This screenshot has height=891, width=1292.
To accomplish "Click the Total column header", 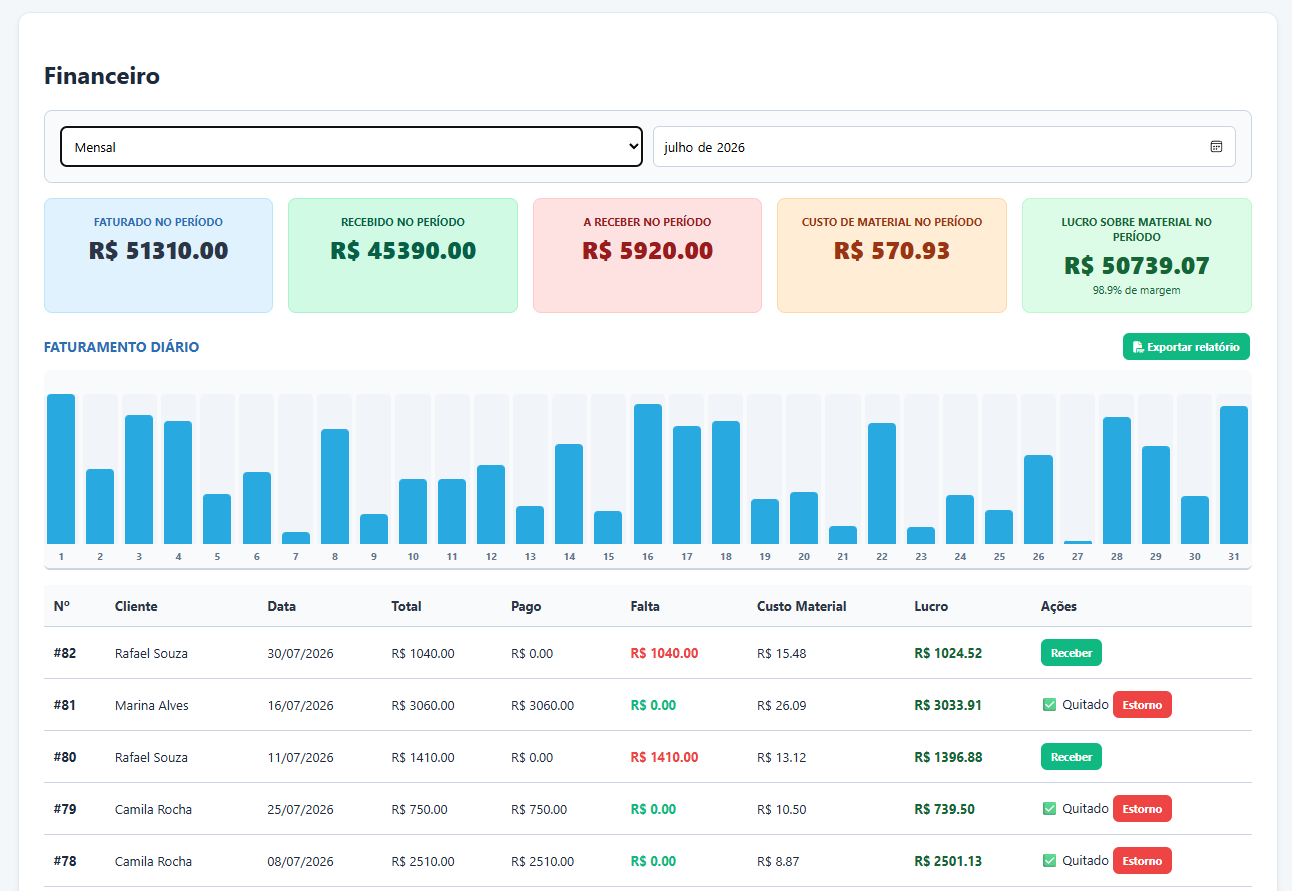I will tap(406, 606).
